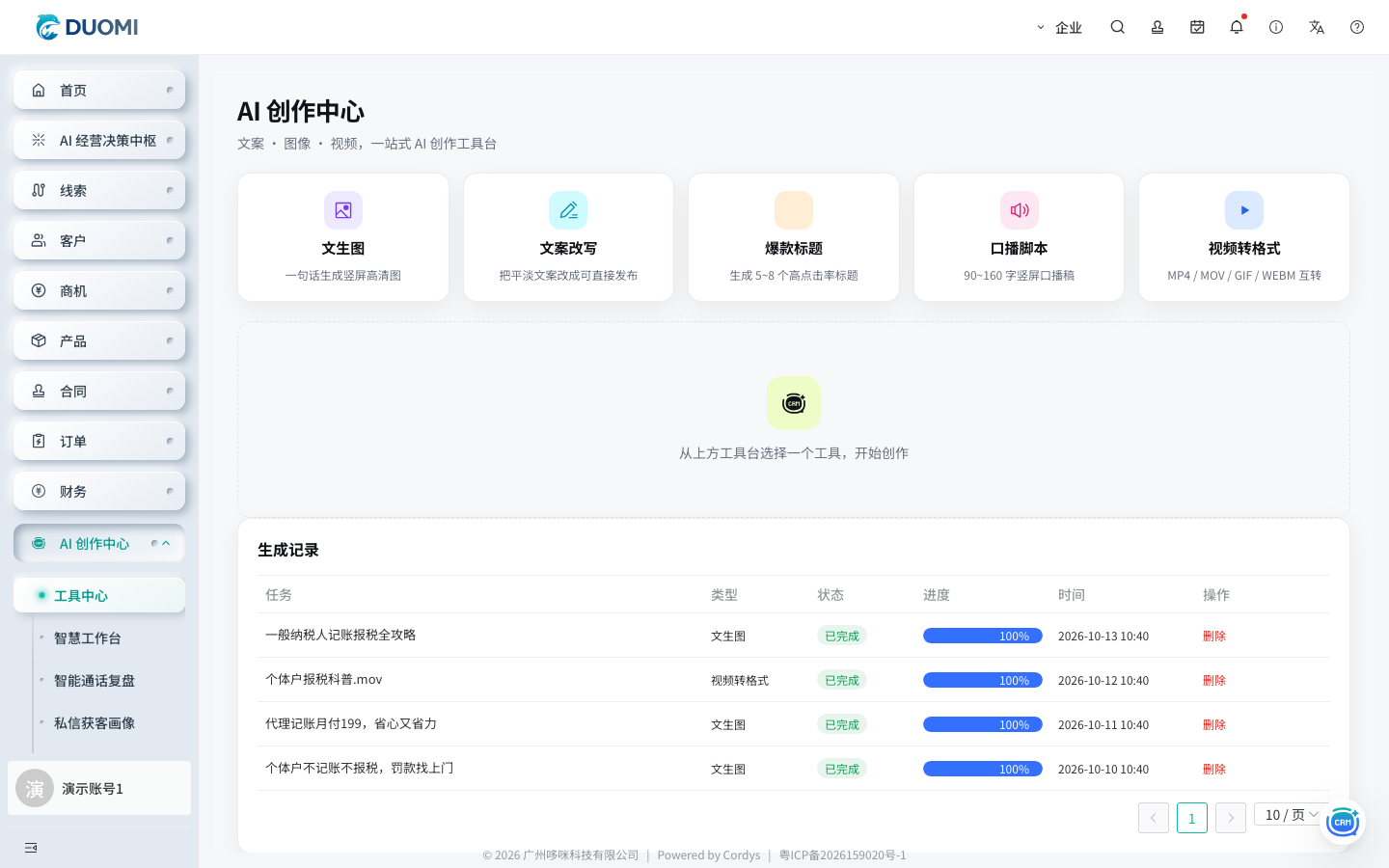The image size is (1389, 868).
Task: Open the calendar check icon in header
Action: point(1197,27)
